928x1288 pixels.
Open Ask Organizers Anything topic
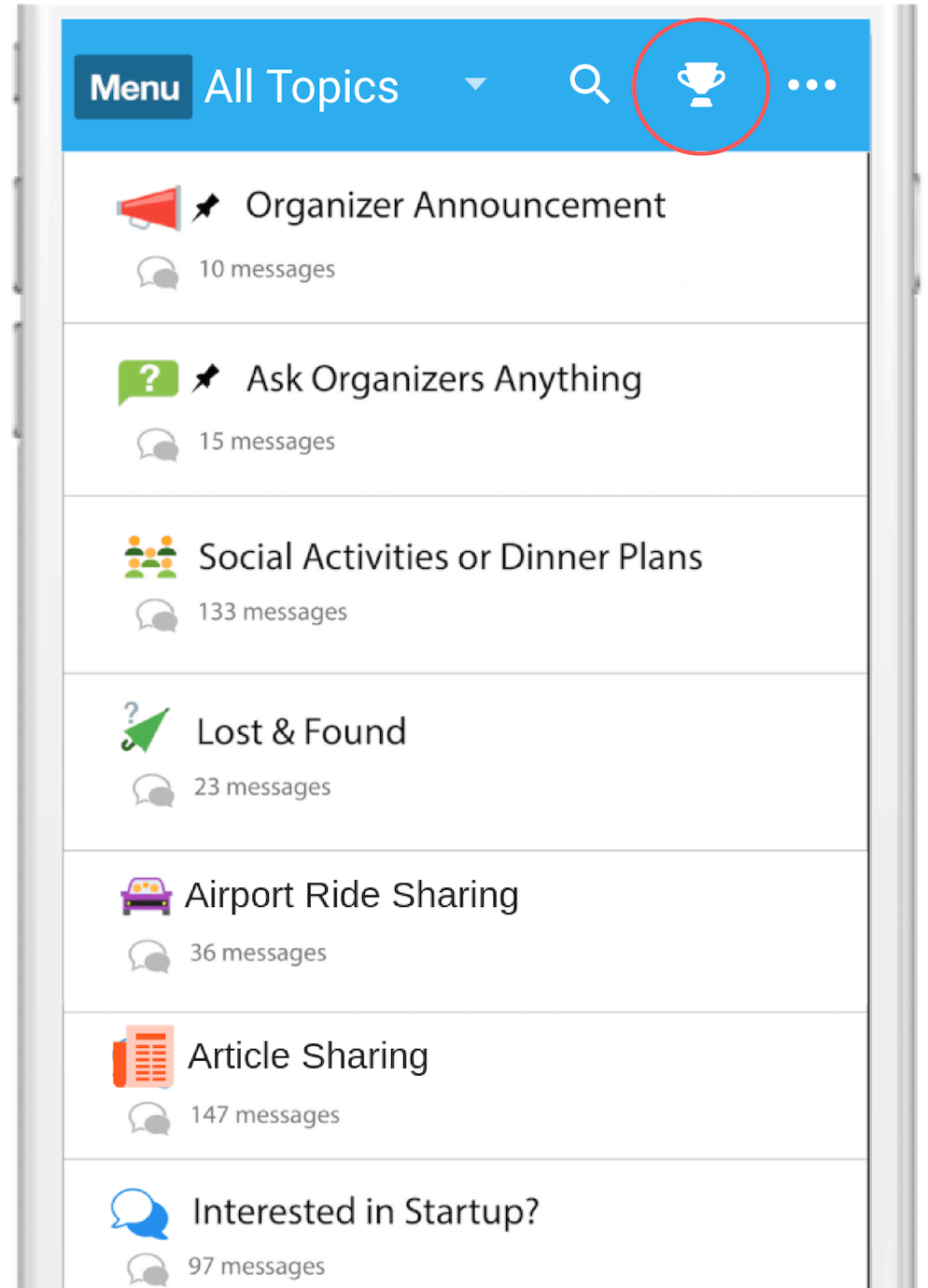coord(443,379)
